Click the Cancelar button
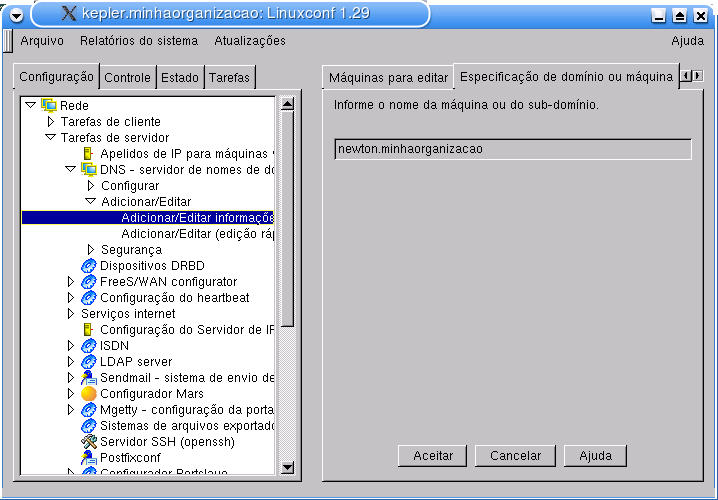This screenshot has height=500, width=718. (515, 456)
